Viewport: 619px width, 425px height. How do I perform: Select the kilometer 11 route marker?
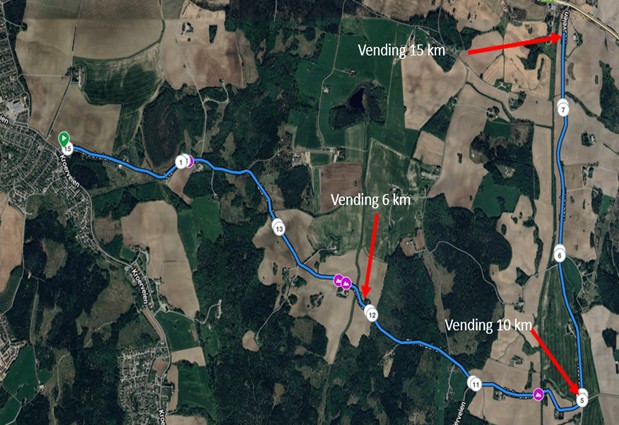pos(476,385)
